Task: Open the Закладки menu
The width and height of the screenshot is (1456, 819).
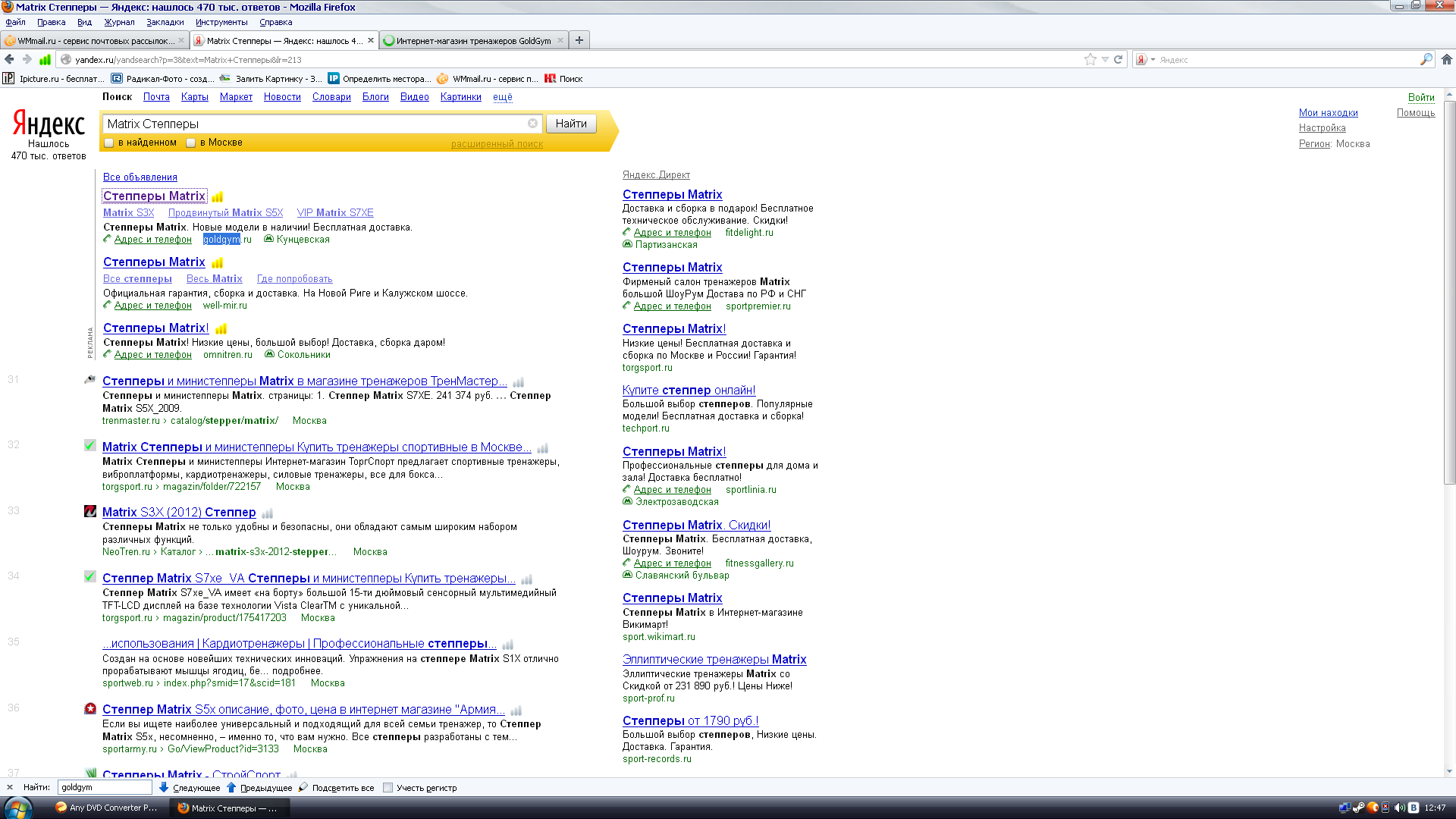Action: 165,22
